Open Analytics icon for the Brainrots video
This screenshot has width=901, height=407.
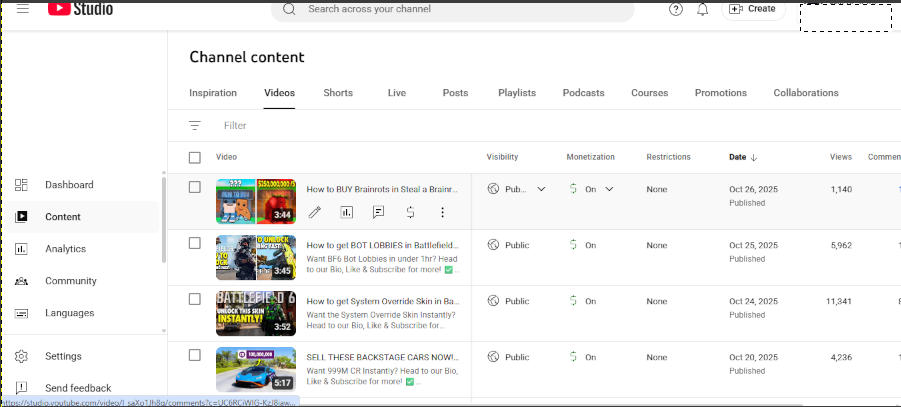tap(346, 212)
